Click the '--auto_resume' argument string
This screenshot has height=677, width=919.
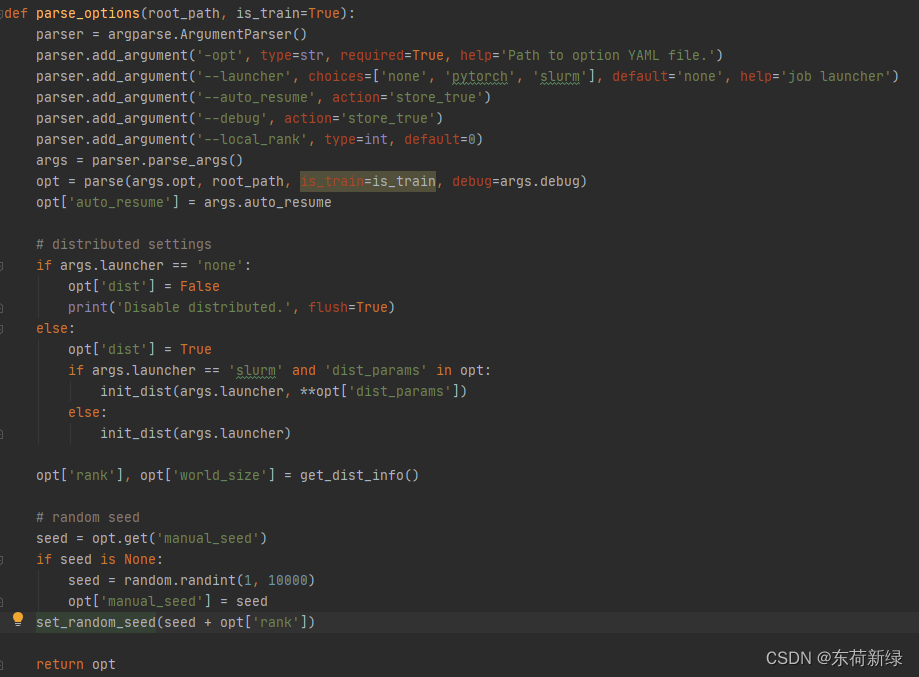[x=256, y=97]
